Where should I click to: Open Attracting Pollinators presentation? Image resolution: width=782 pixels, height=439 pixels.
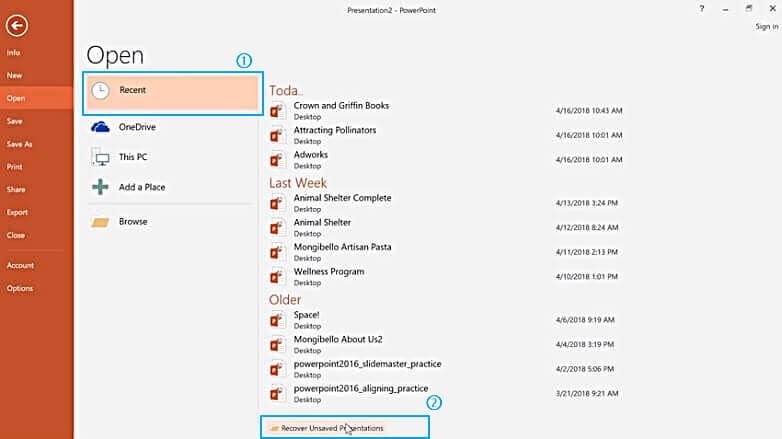pyautogui.click(x=335, y=130)
